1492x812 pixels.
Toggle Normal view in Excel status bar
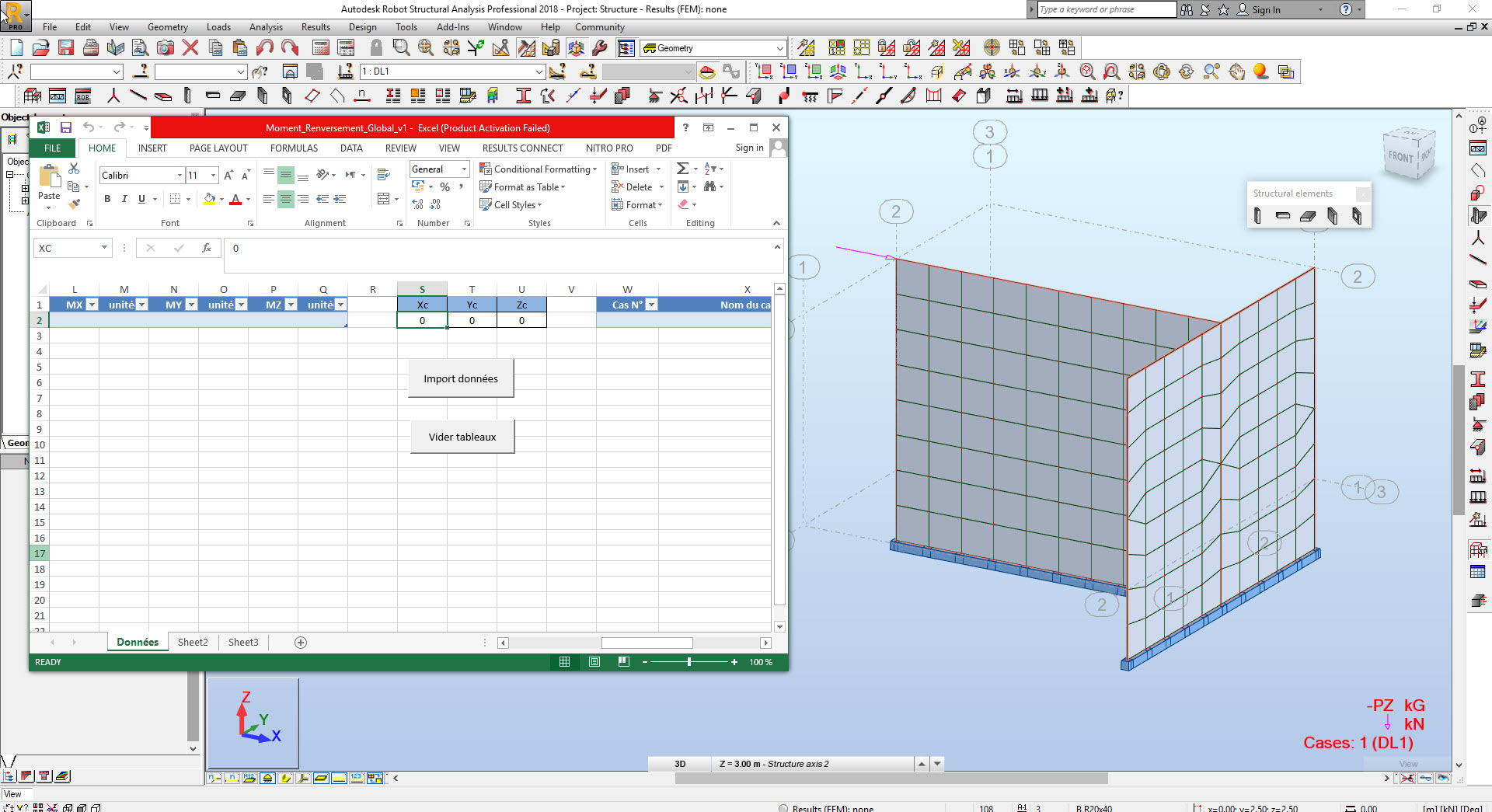click(564, 662)
